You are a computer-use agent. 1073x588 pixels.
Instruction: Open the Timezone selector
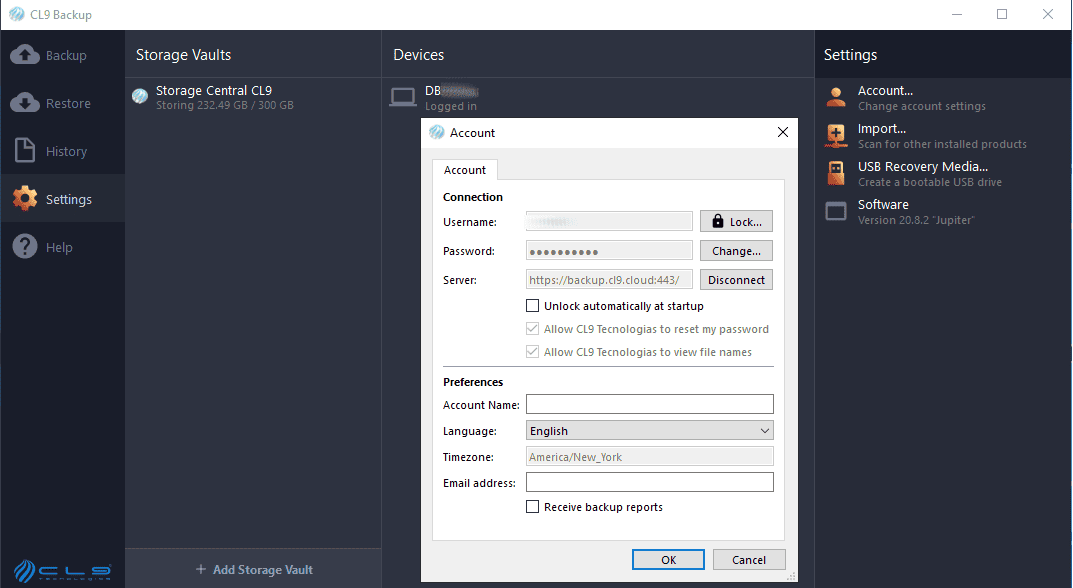pyautogui.click(x=649, y=456)
